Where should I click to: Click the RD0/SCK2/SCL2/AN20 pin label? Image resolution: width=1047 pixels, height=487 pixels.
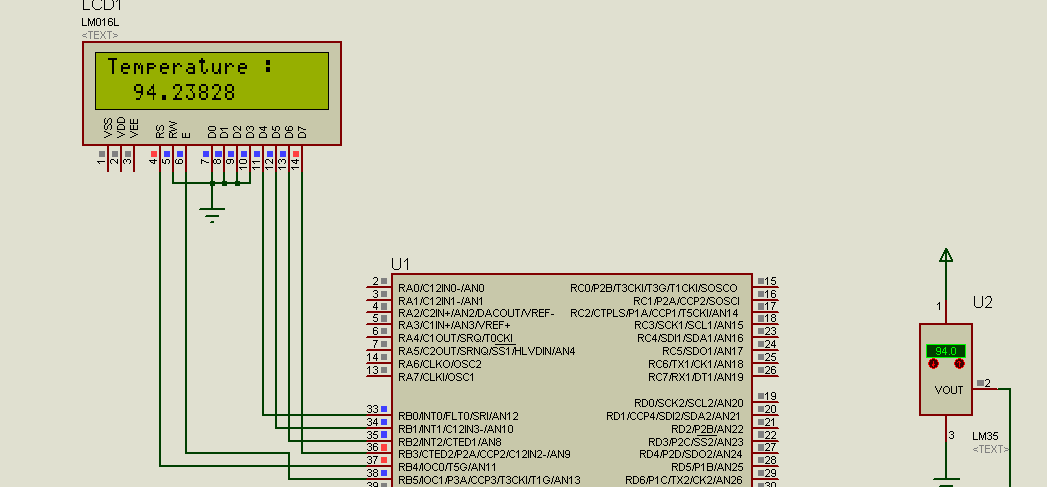coord(688,403)
